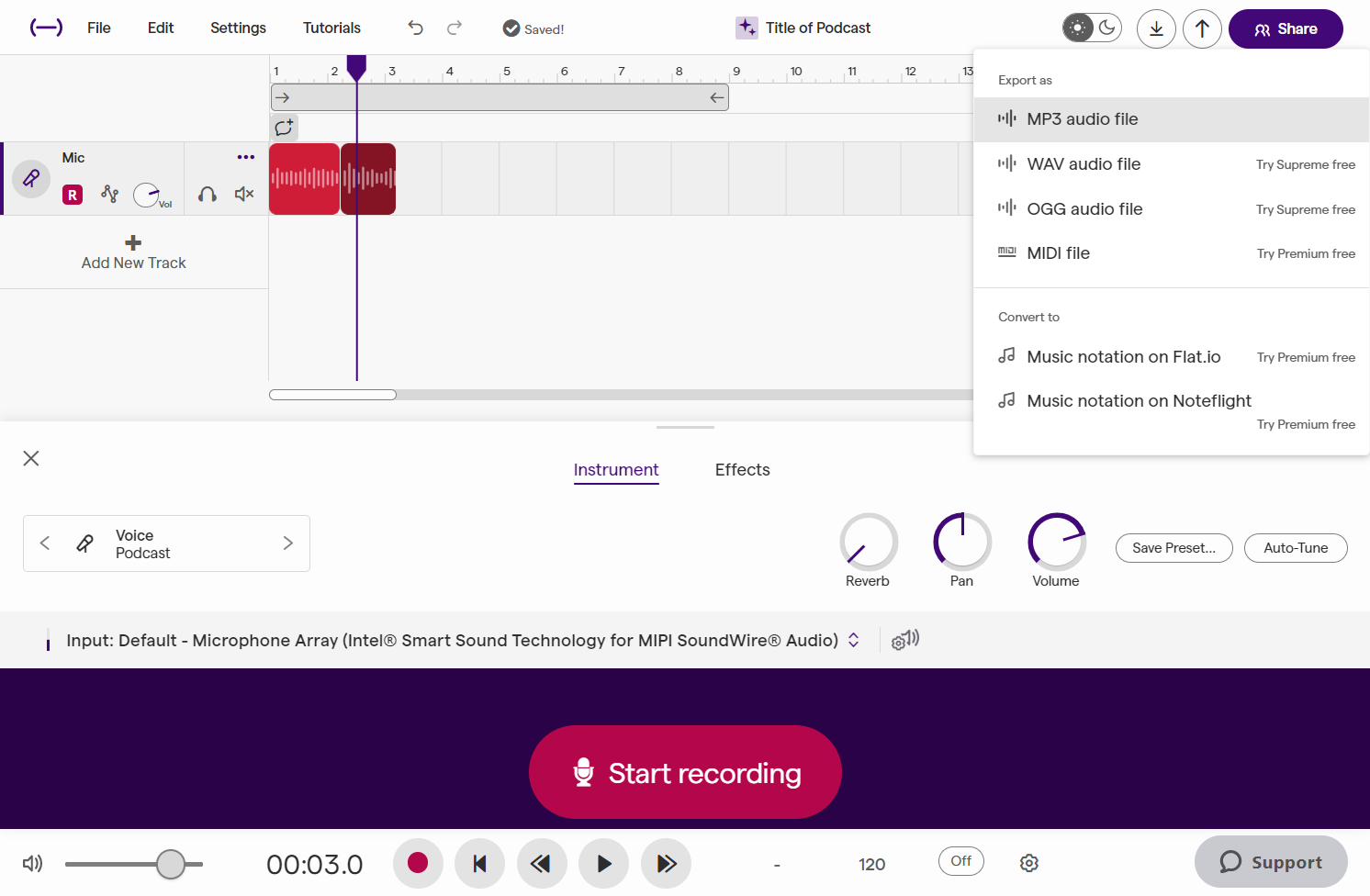1370x896 pixels.
Task: Open the Mic track options menu
Action: click(246, 157)
